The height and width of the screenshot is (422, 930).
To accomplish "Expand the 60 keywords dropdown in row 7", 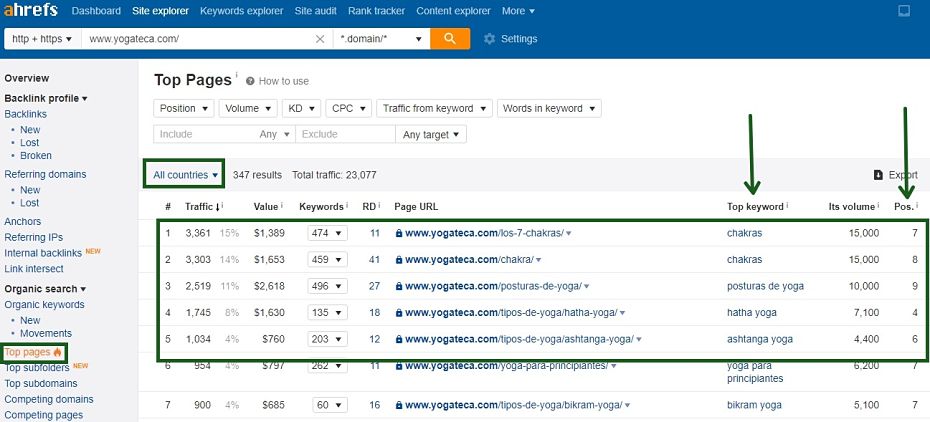I will pos(330,405).
